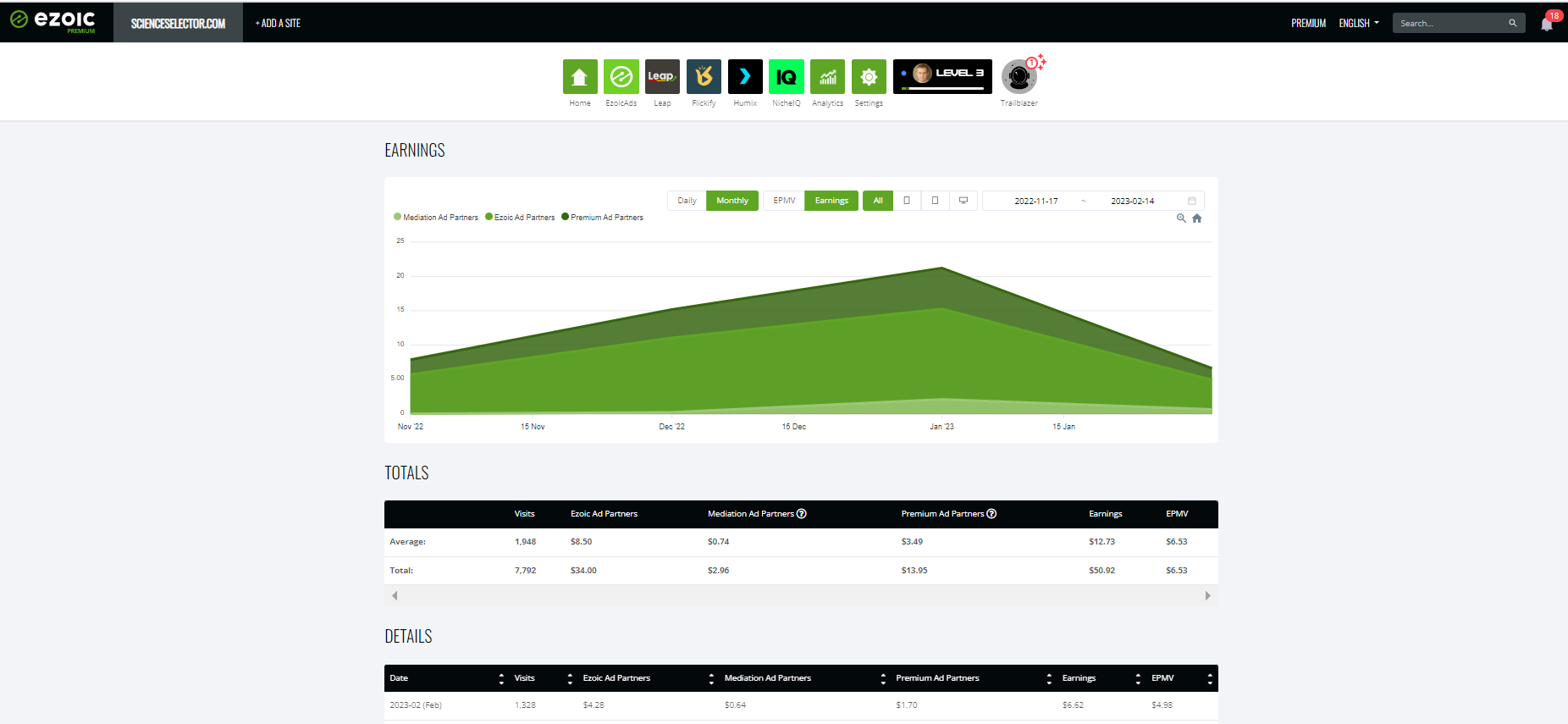1568x724 pixels.
Task: Click the 2023-02 (Feb) details row date
Action: tap(416, 705)
